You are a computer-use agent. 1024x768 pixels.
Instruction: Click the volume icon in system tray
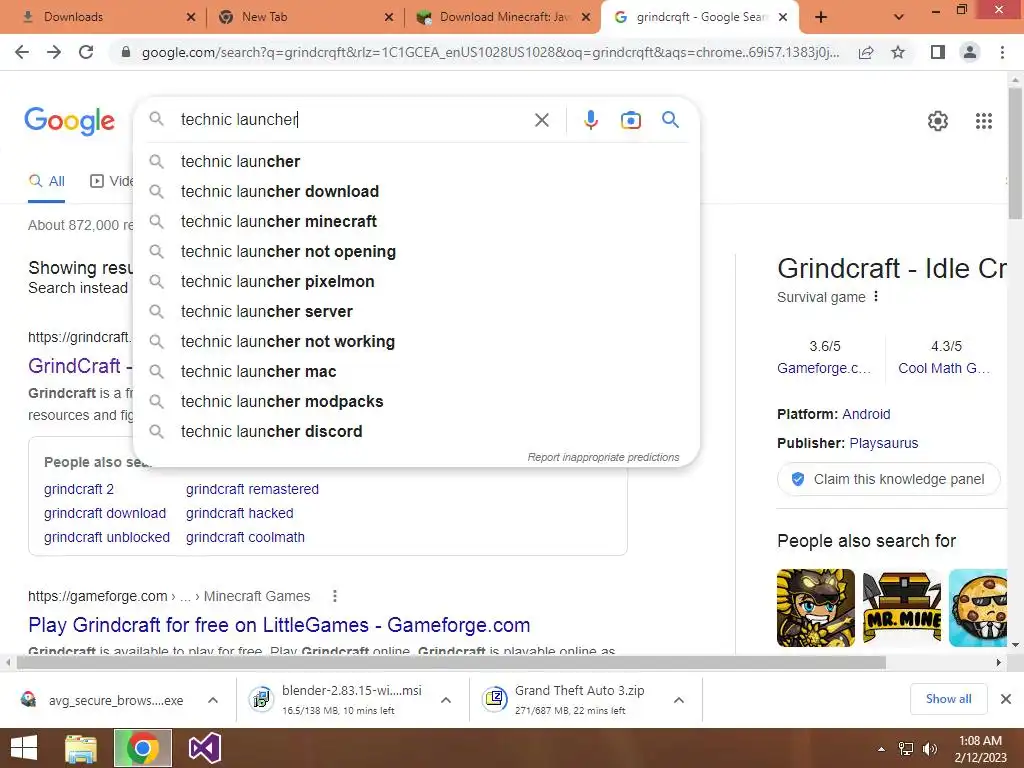coord(930,749)
